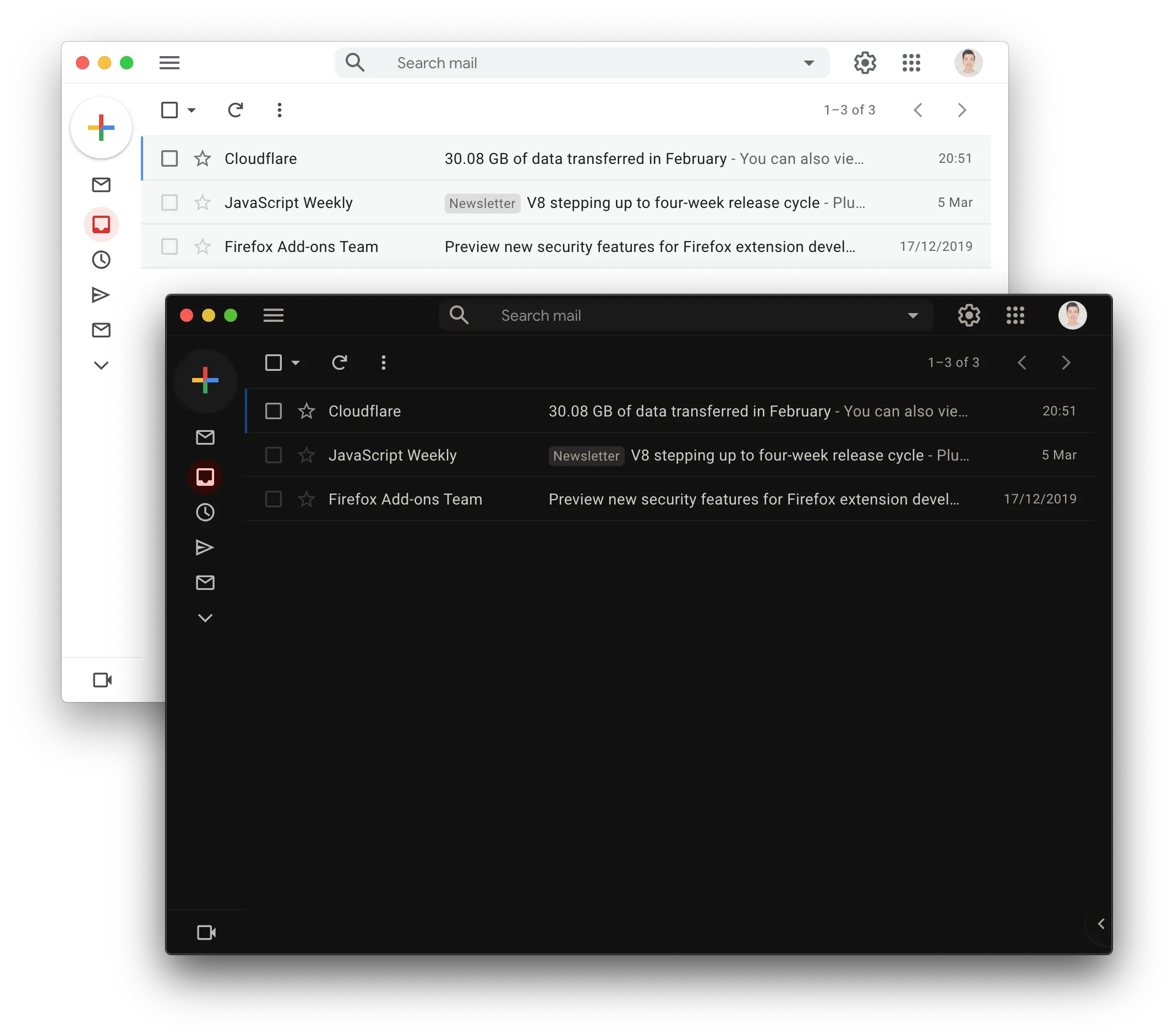Go to the next page of emails
The height and width of the screenshot is (1036, 1174).
click(1067, 363)
